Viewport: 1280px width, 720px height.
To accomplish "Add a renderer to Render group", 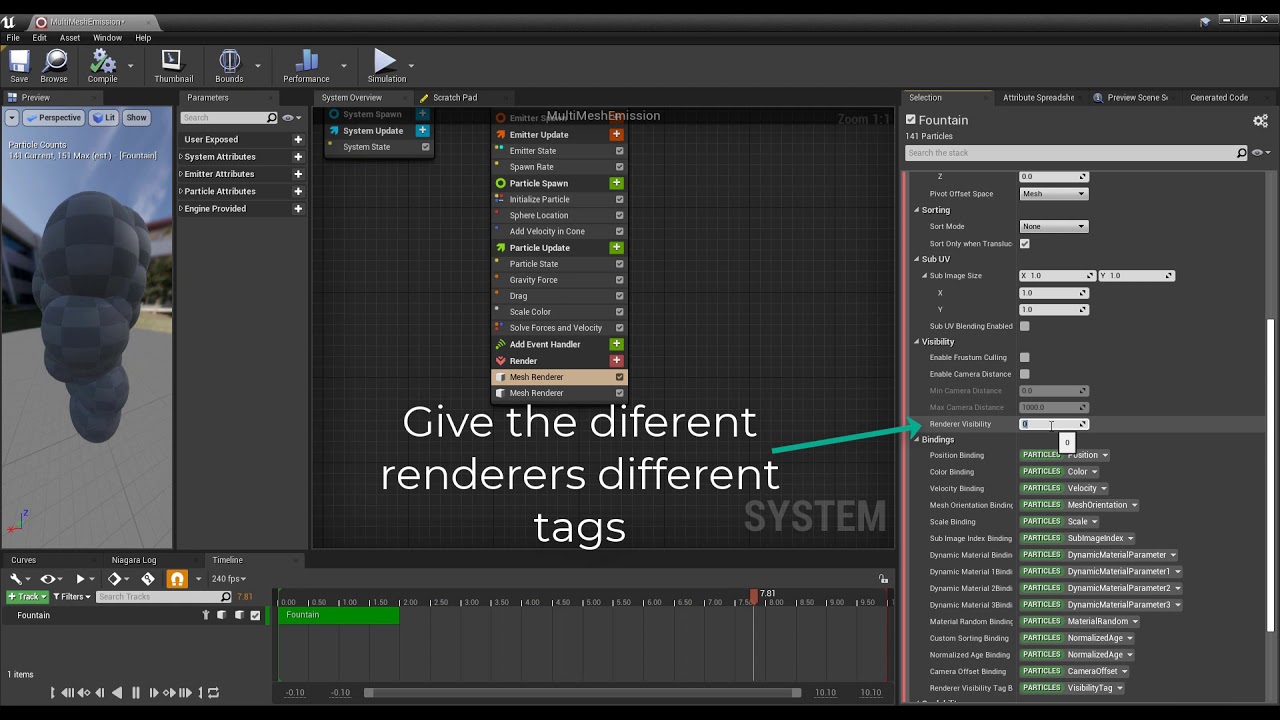I will coord(616,361).
